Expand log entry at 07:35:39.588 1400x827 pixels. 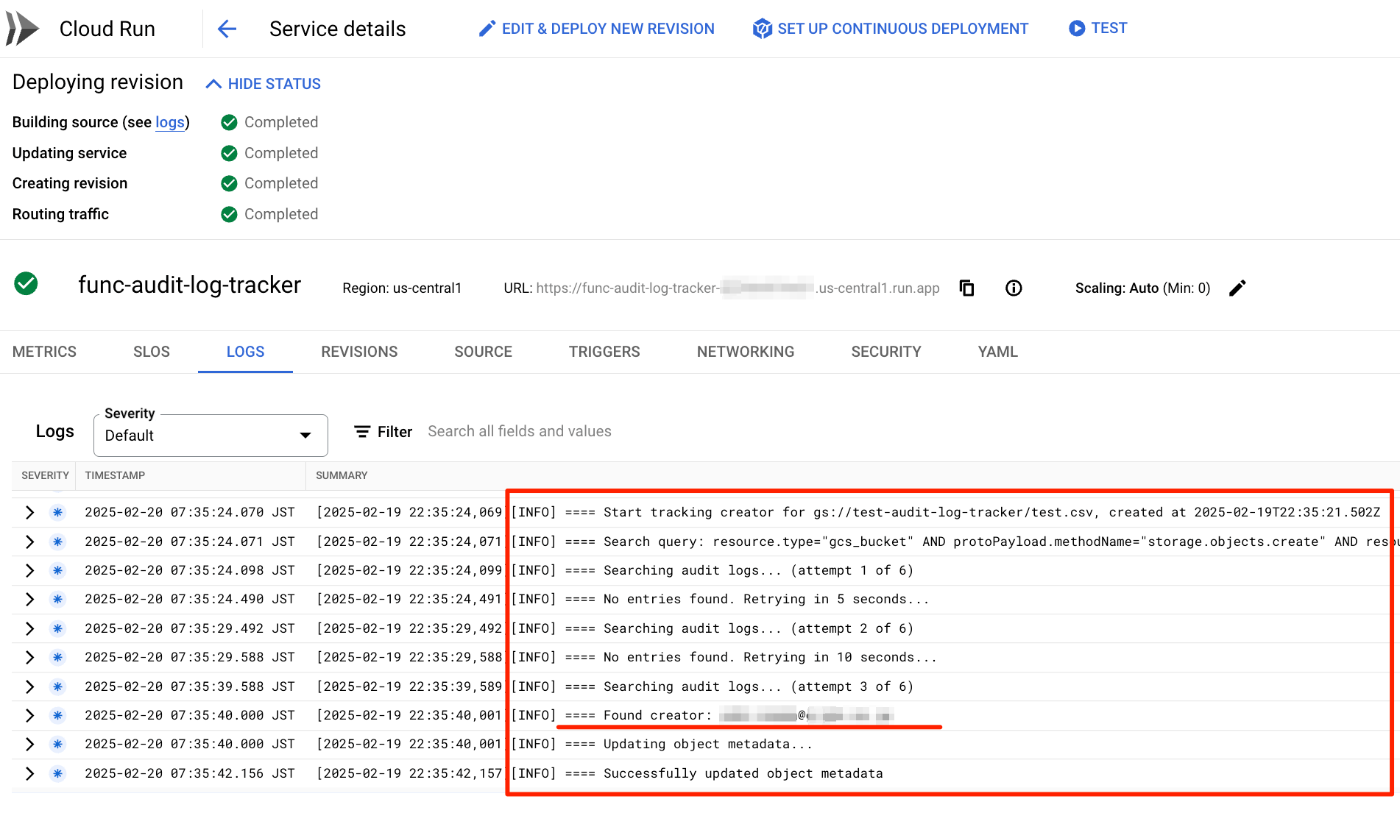pyautogui.click(x=30, y=686)
